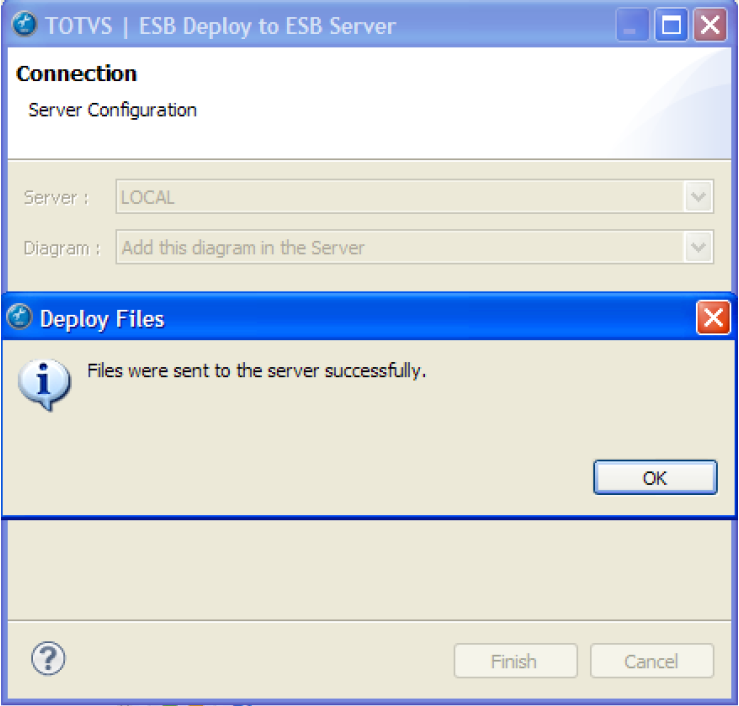Click the Finish button
739x706 pixels.
515,661
